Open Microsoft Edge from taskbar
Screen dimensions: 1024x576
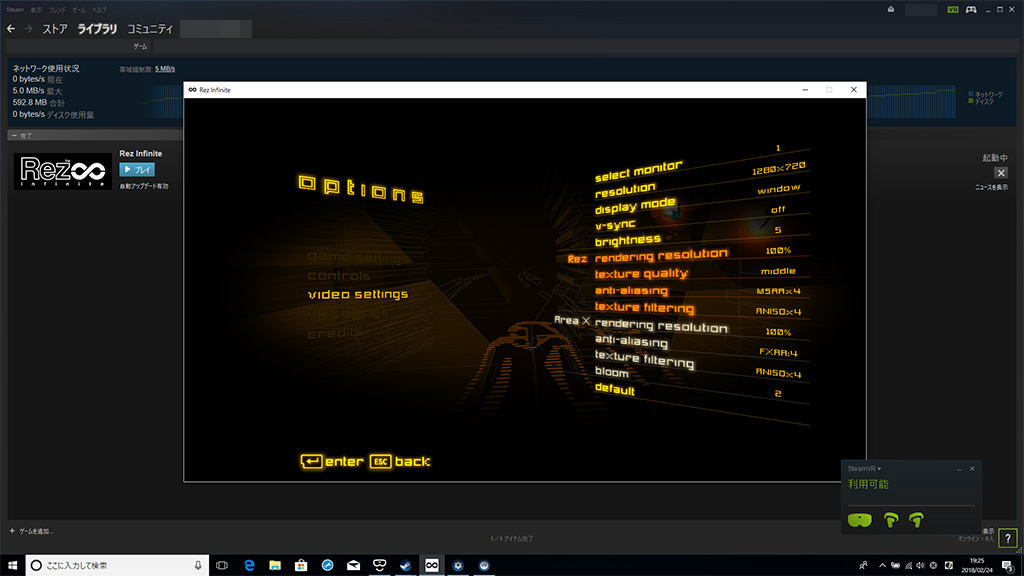(249, 566)
